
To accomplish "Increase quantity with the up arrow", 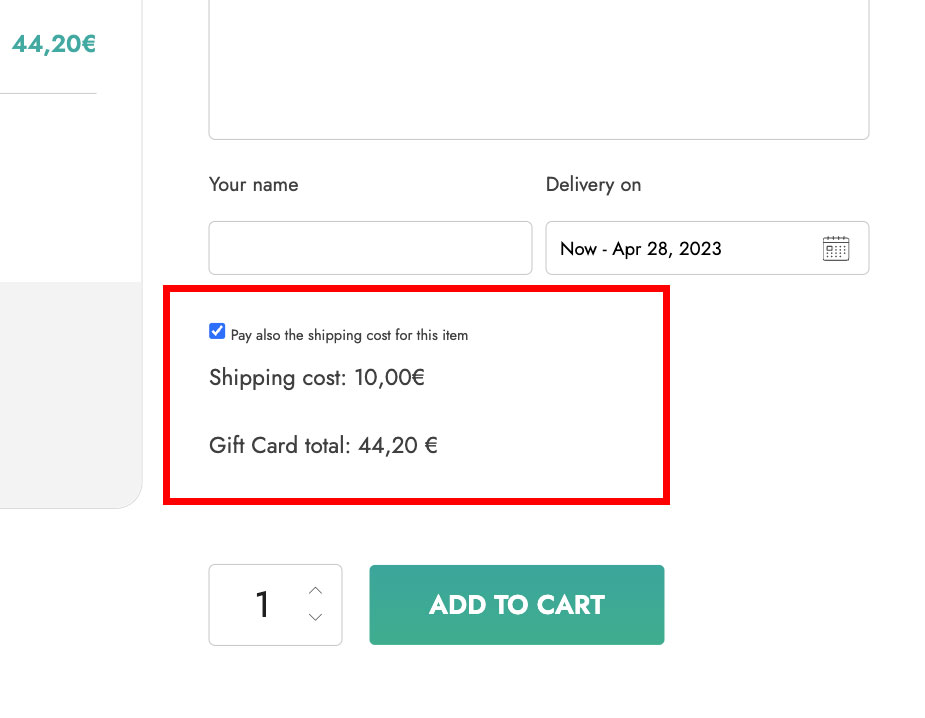I will coord(316,591).
